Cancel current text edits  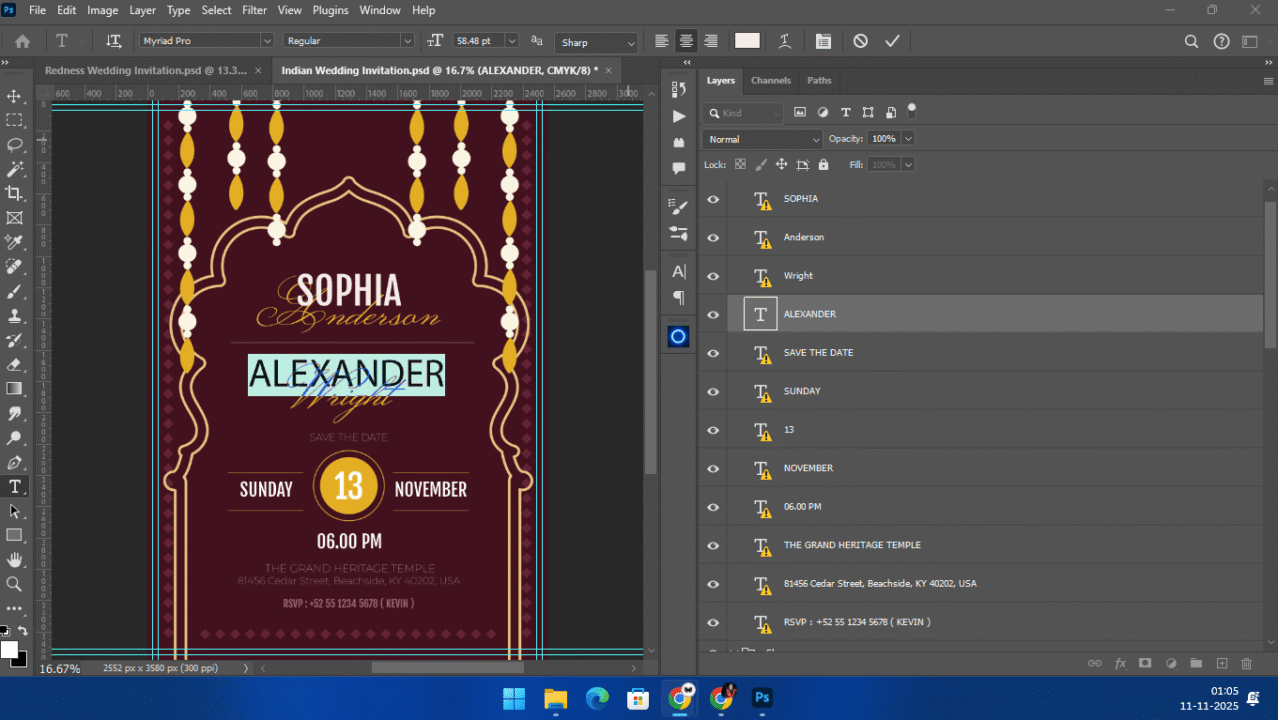pyautogui.click(x=860, y=41)
